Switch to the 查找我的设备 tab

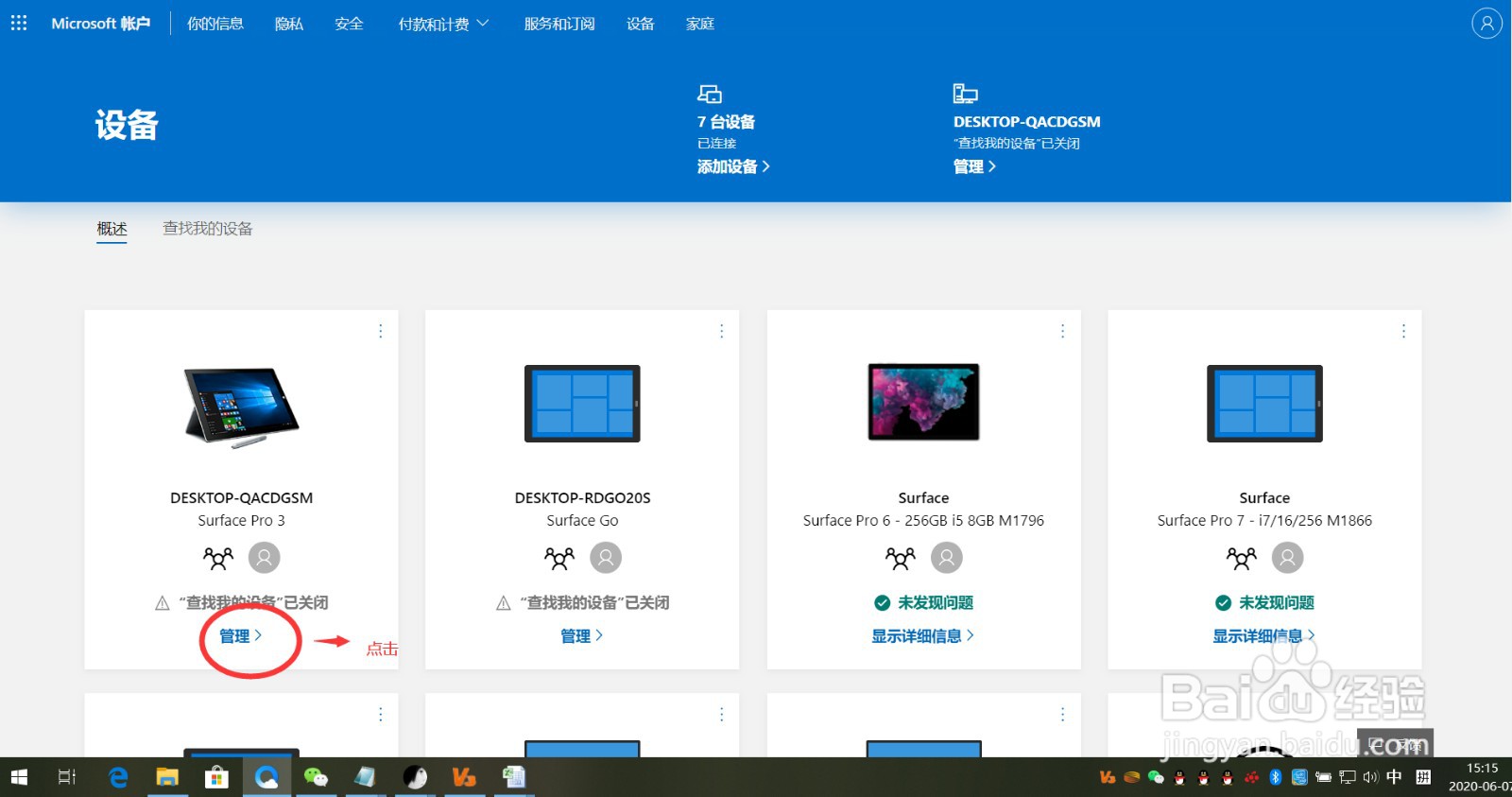[208, 229]
